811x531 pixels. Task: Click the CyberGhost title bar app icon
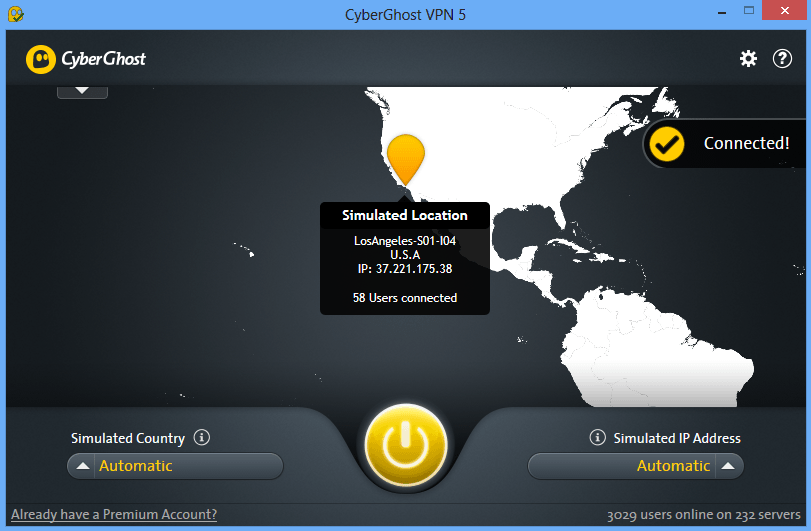click(x=16, y=14)
